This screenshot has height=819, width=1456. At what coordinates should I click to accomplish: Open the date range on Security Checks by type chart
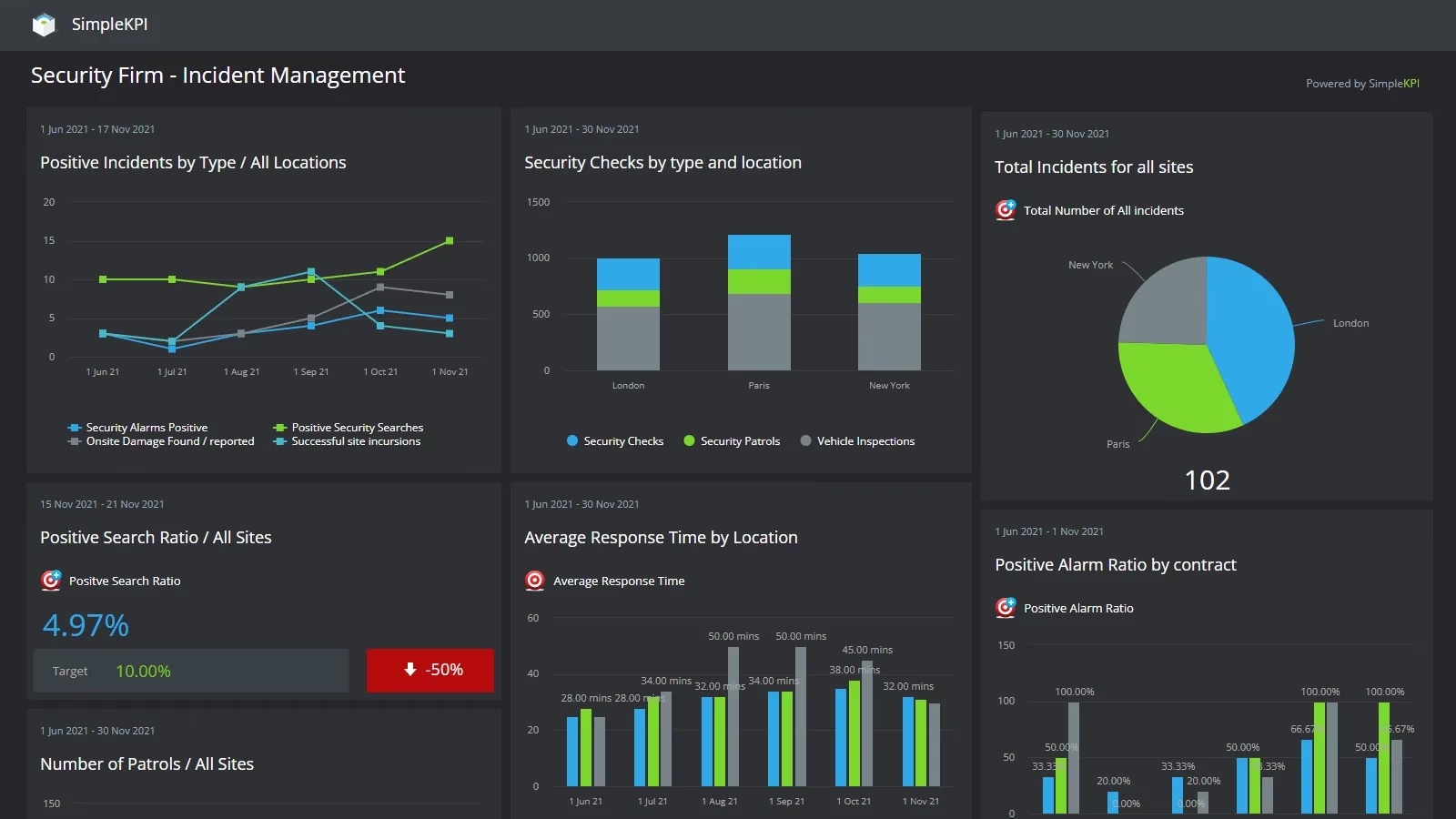(582, 128)
